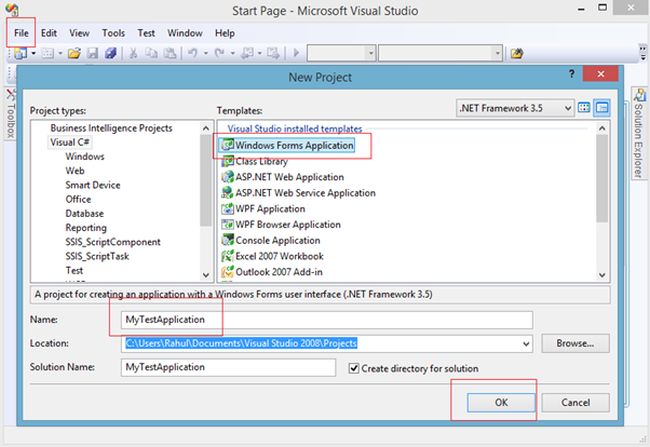Click the WPF Browser Application icon
650x447 pixels.
pyautogui.click(x=228, y=225)
